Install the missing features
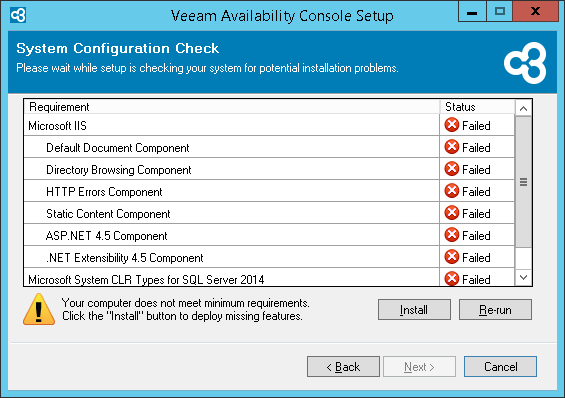Screen dimensions: 565x398 coord(414,309)
